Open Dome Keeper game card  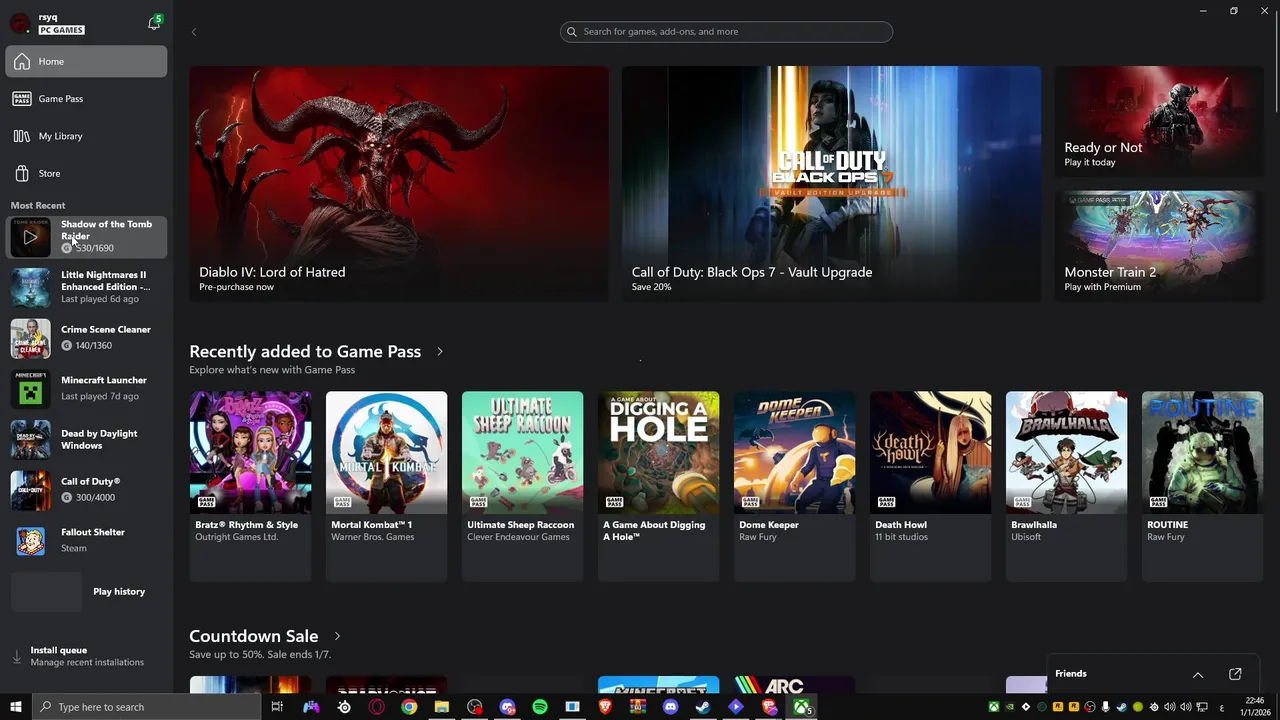(x=794, y=486)
